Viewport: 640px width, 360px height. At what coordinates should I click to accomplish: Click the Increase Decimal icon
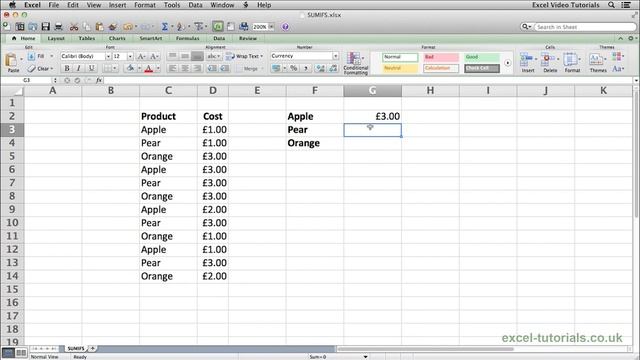tap(320, 69)
